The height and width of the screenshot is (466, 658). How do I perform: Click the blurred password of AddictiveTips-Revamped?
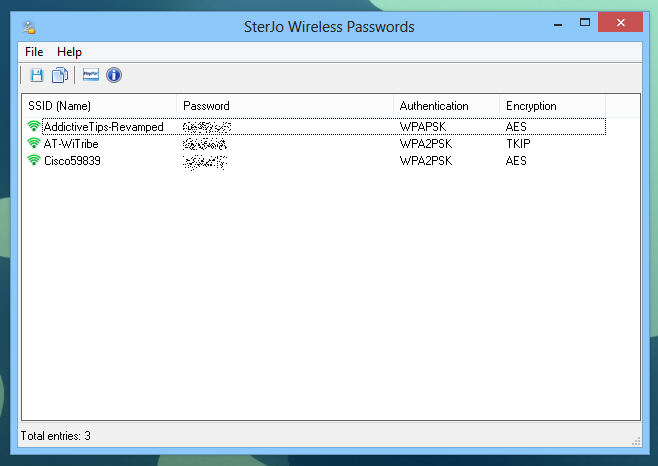coord(207,127)
